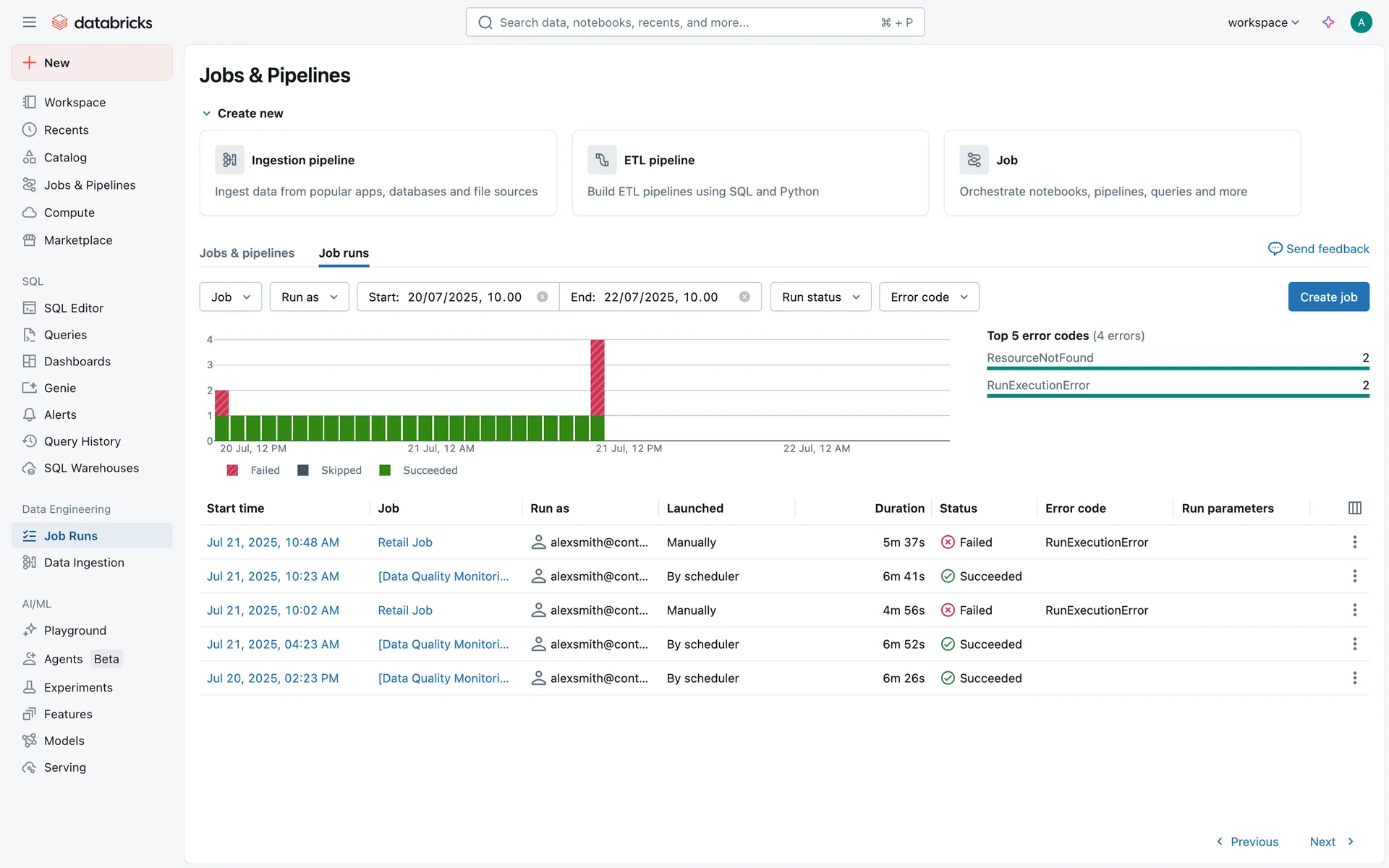This screenshot has height=868, width=1389.
Task: Click the Create job button
Action: [1328, 297]
